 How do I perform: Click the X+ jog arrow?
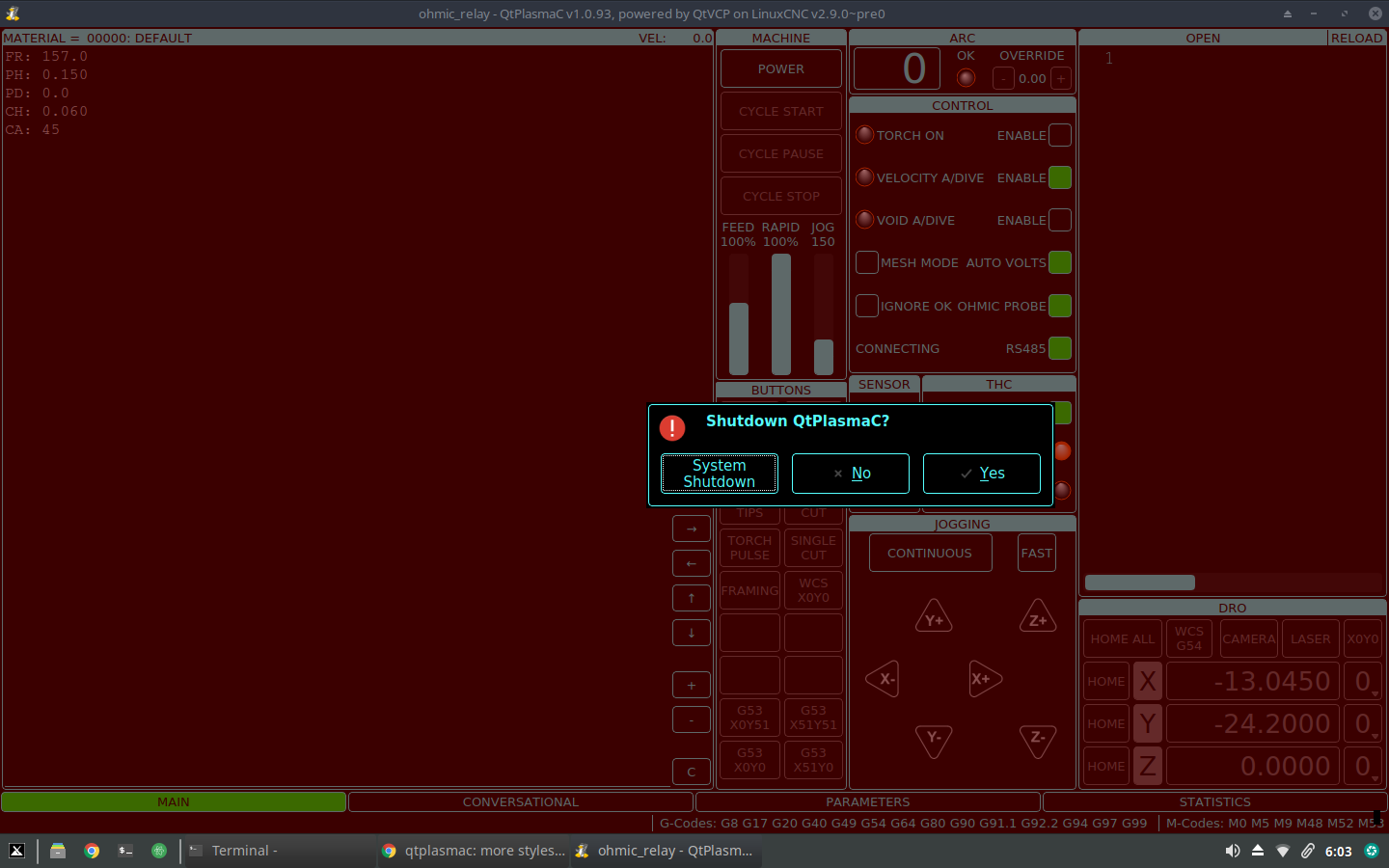[x=984, y=679]
